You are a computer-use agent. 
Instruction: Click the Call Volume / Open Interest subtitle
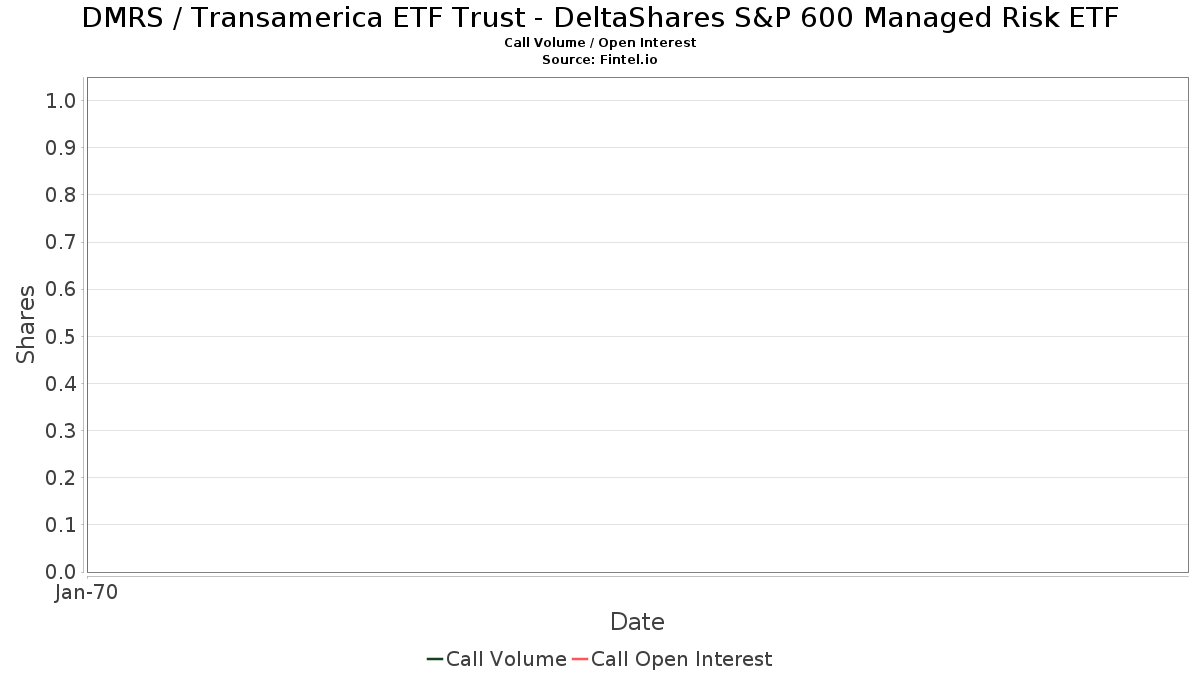point(600,43)
